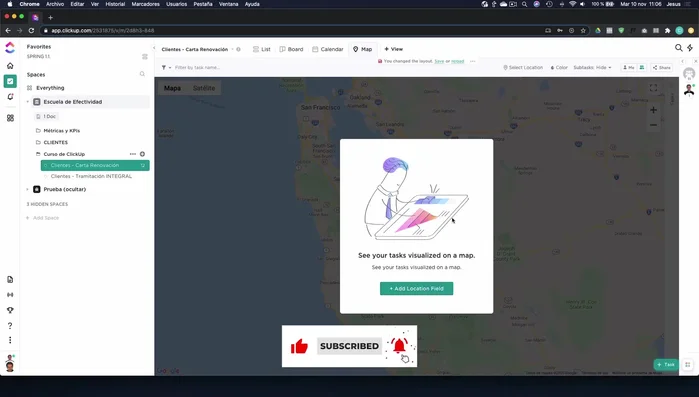This screenshot has height=397, width=699.
Task: Click the Filter by task name field
Action: pyautogui.click(x=197, y=67)
